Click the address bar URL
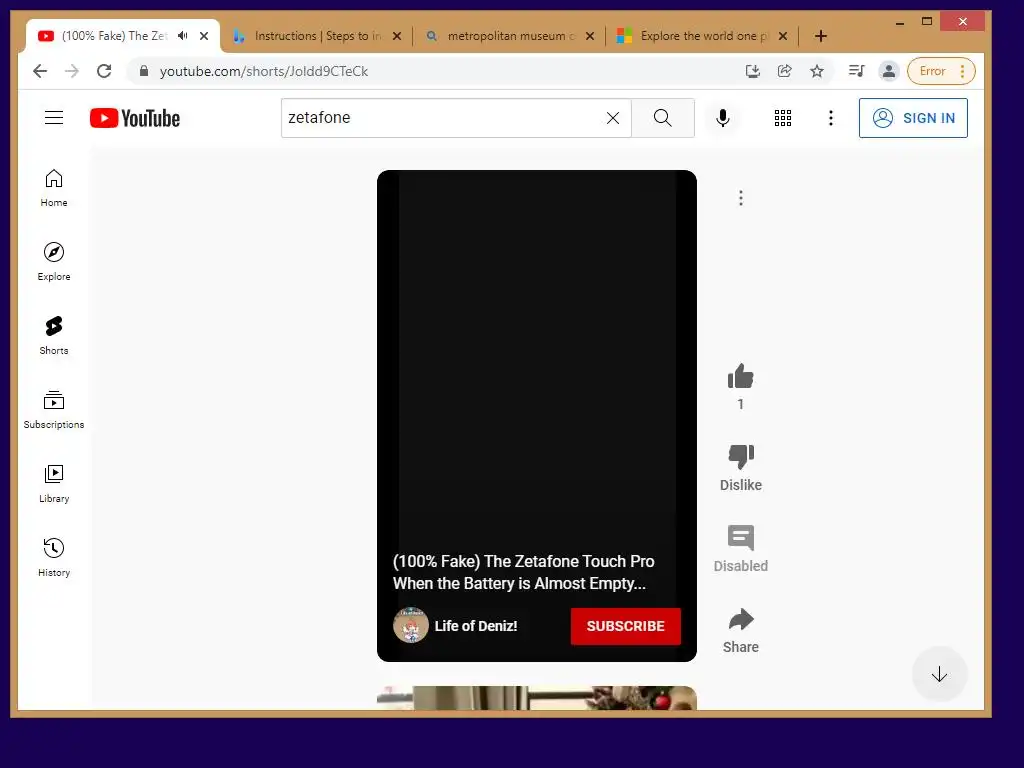Screen dimensions: 1024x768 (x=264, y=71)
